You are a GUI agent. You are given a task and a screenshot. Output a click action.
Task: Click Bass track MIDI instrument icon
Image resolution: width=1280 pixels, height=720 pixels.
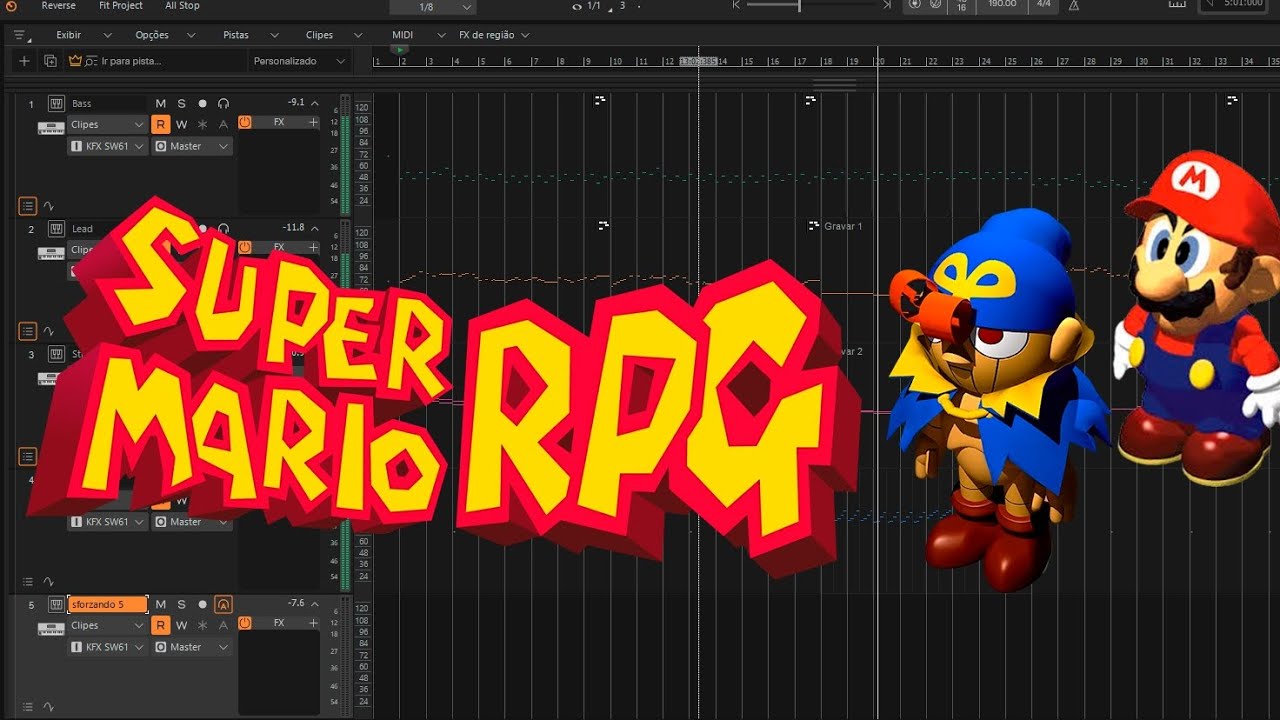(56, 103)
